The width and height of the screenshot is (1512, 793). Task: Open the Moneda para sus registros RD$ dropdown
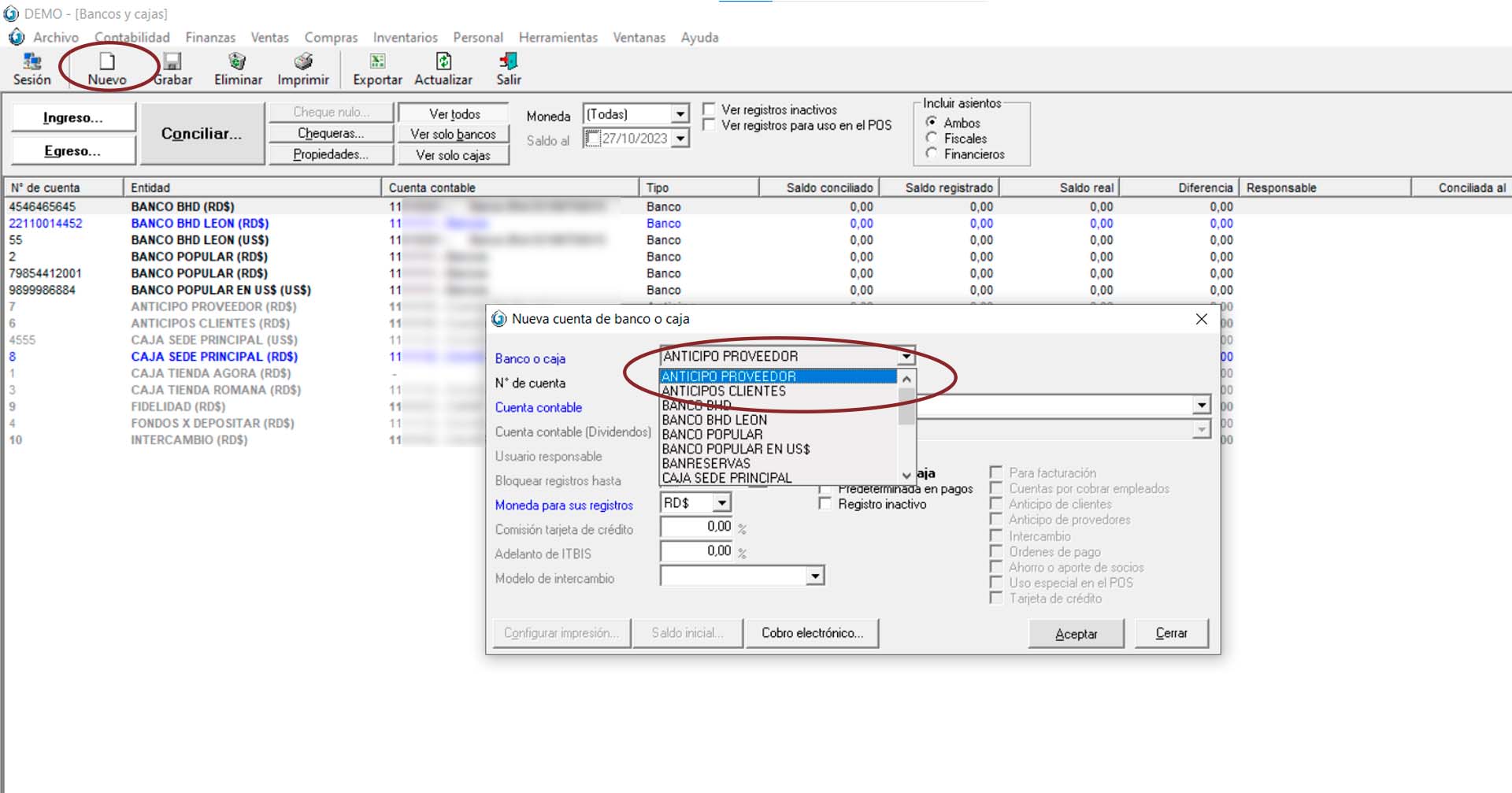tap(722, 502)
